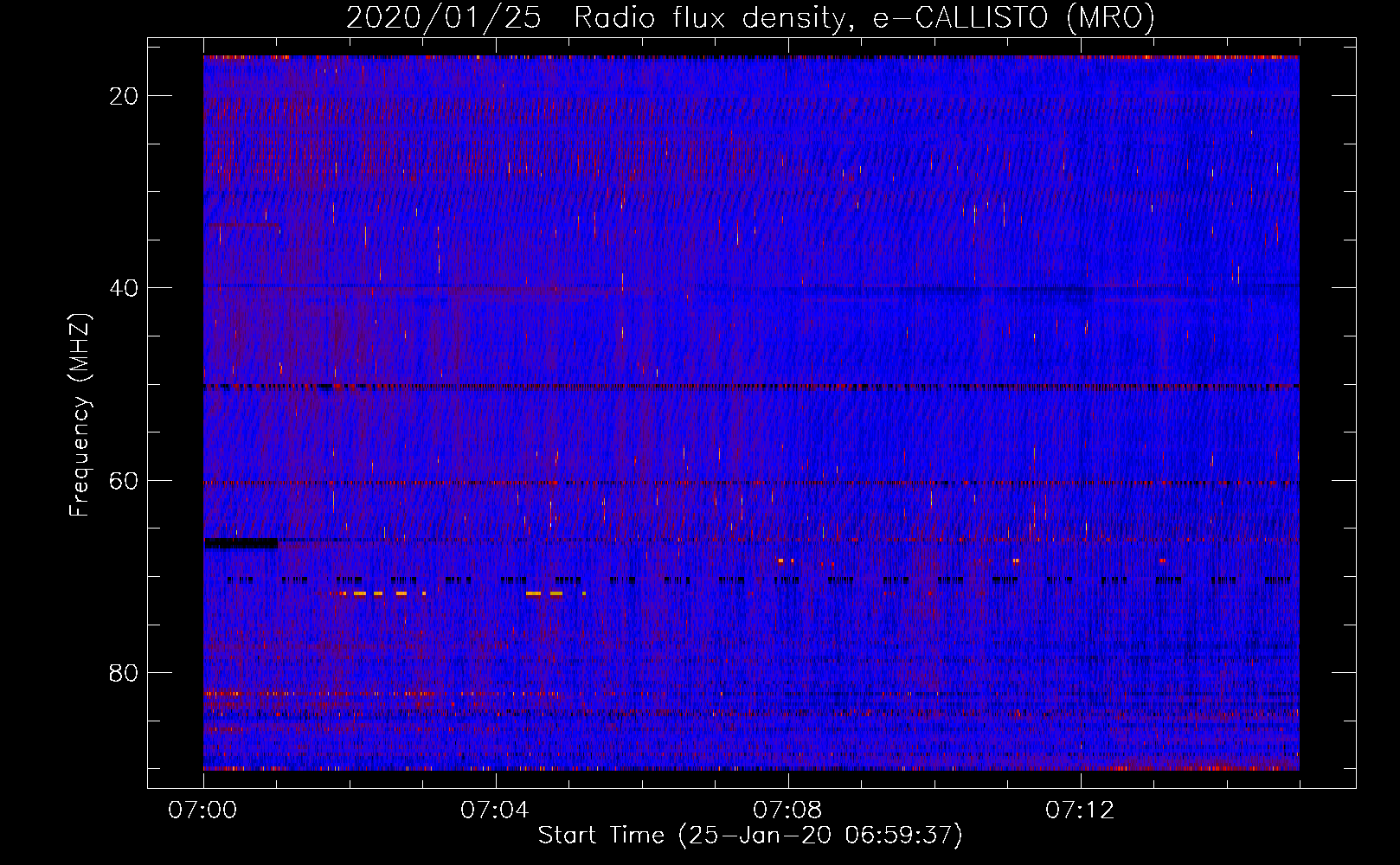Click the '07:08' time tick label

click(787, 811)
